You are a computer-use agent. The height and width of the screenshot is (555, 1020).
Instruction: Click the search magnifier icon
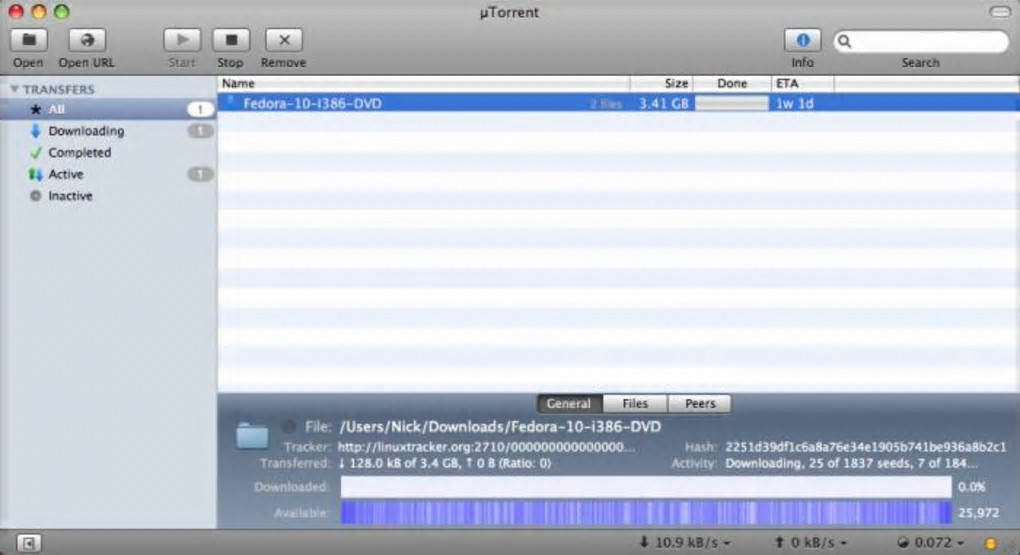pyautogui.click(x=844, y=42)
